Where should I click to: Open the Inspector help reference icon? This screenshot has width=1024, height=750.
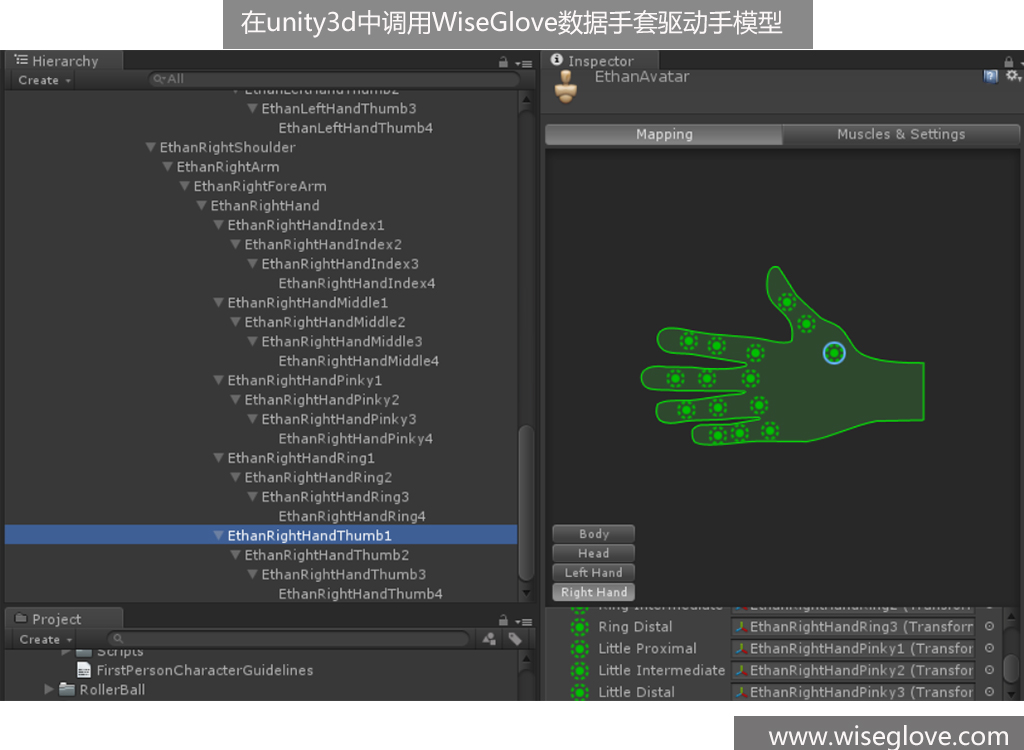point(990,76)
